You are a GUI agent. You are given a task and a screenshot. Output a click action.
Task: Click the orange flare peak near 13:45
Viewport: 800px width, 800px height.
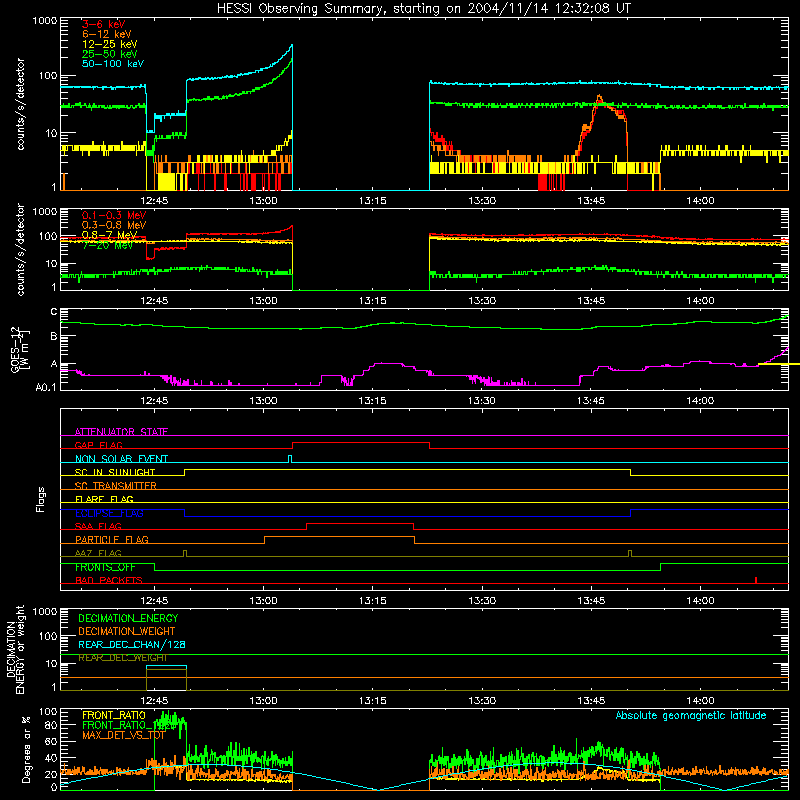coord(599,97)
